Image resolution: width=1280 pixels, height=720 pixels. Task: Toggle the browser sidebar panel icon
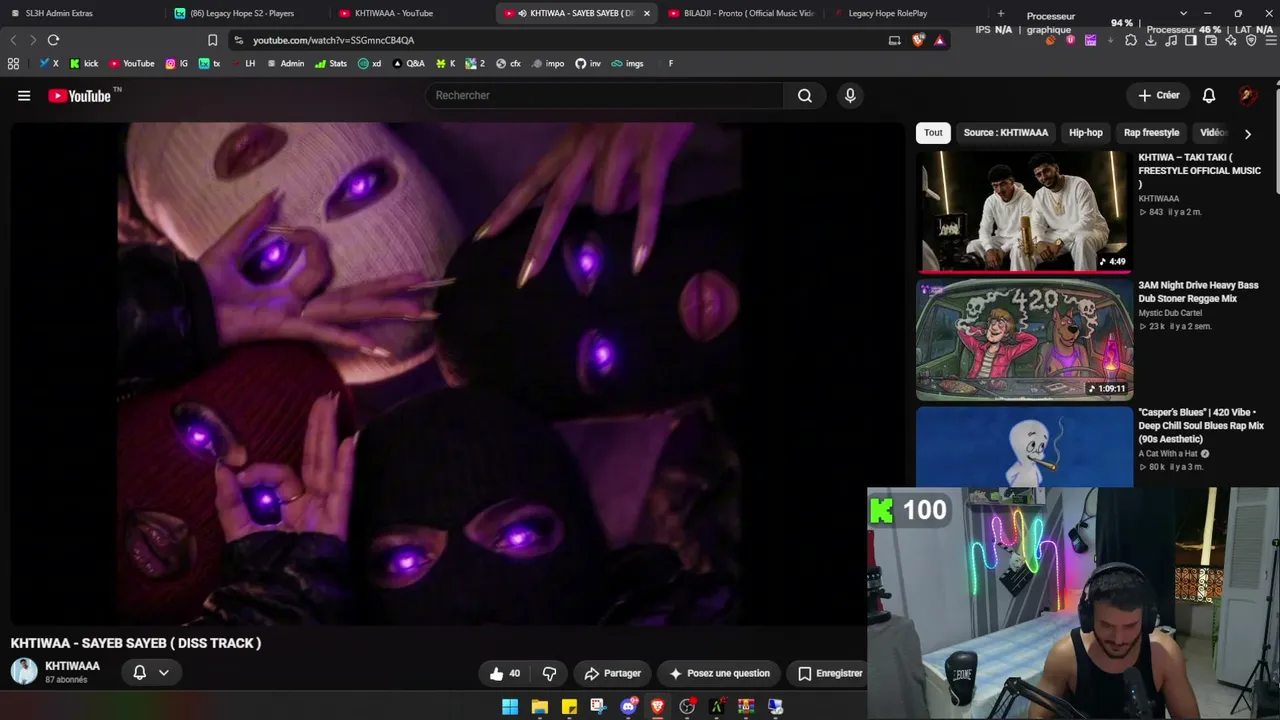click(x=1191, y=41)
